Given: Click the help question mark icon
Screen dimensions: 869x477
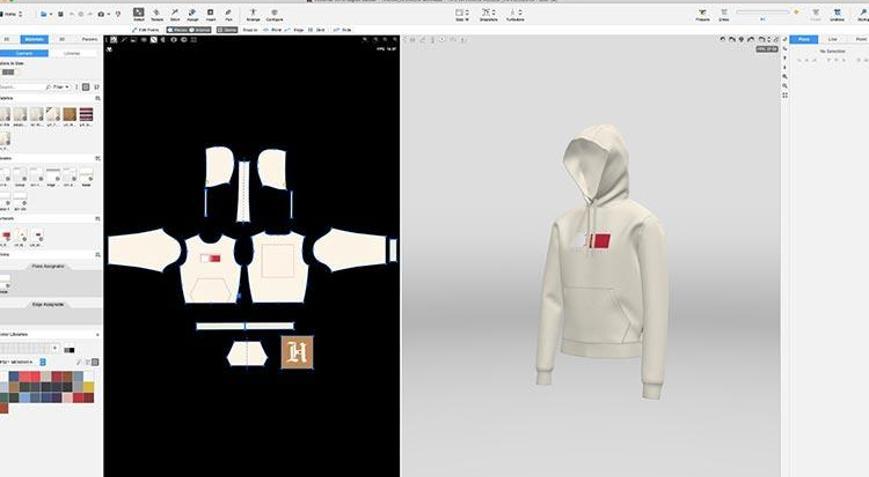Looking at the screenshot, I should (118, 14).
